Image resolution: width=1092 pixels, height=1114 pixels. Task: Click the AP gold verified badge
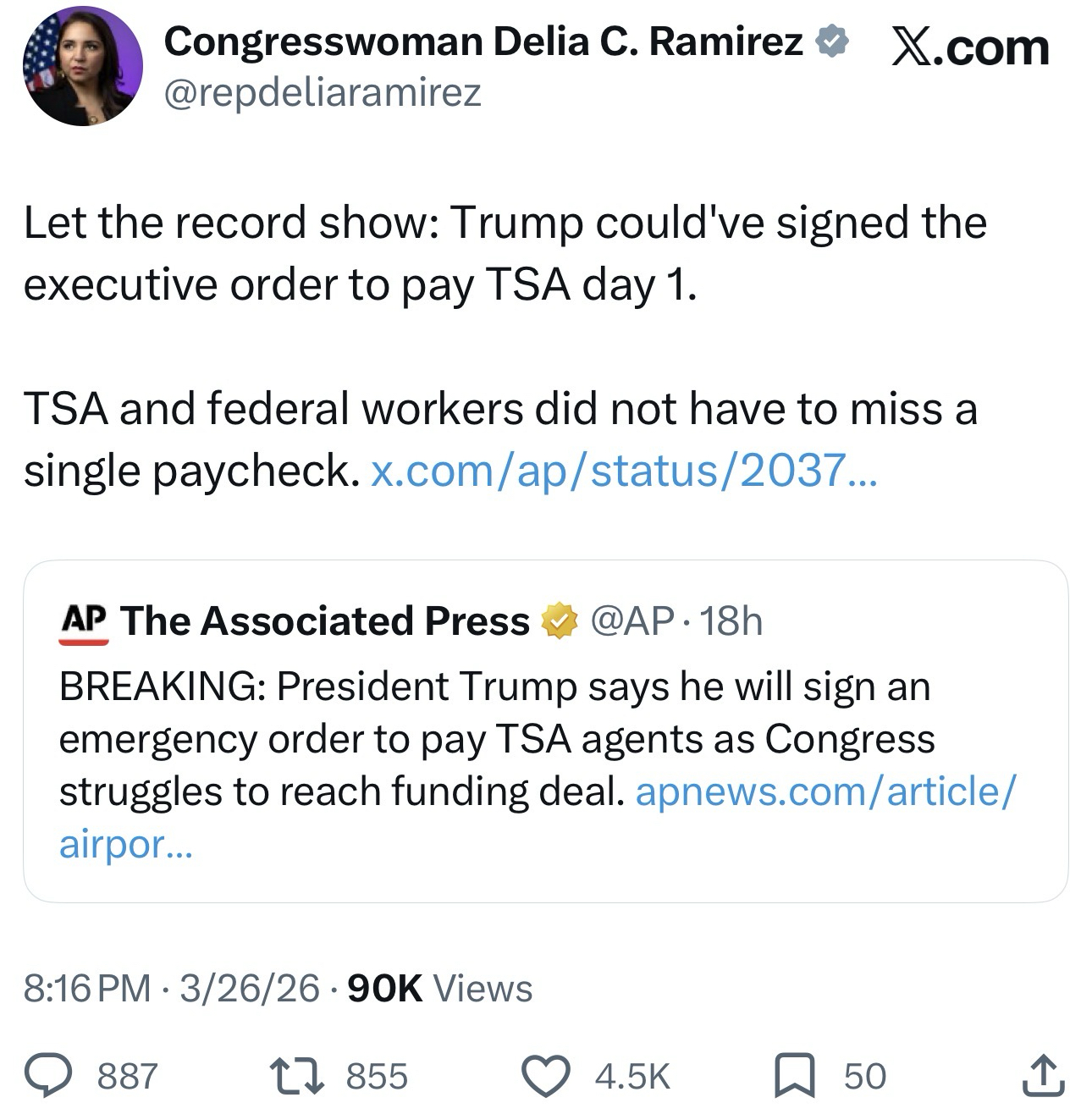coord(558,621)
